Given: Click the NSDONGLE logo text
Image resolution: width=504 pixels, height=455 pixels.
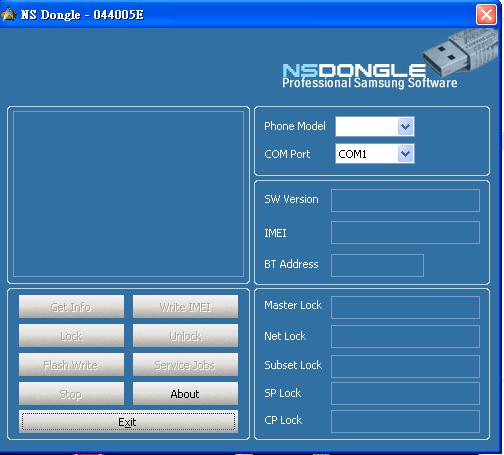Looking at the screenshot, I should (354, 70).
